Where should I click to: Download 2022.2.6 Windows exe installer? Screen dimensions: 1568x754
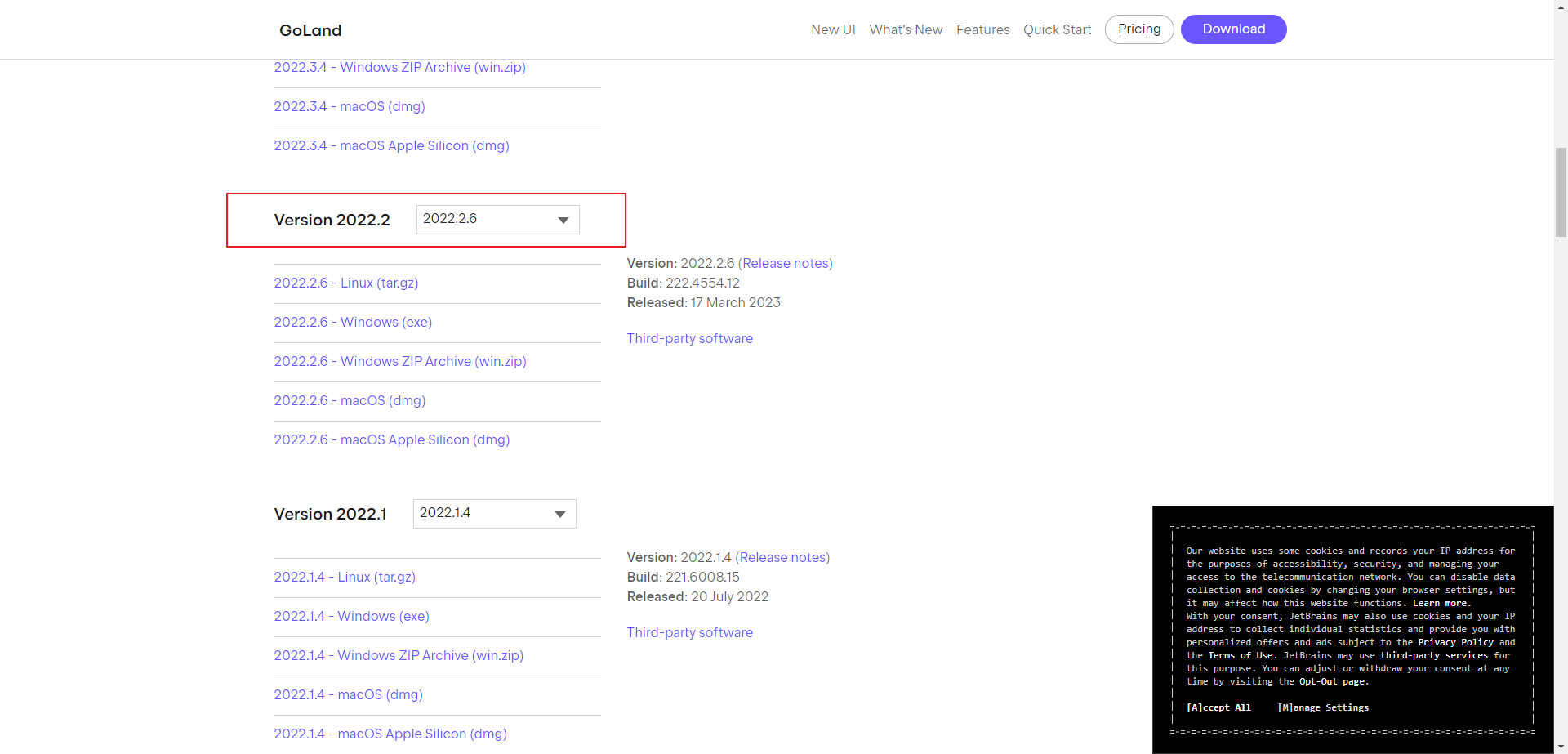[x=353, y=322]
